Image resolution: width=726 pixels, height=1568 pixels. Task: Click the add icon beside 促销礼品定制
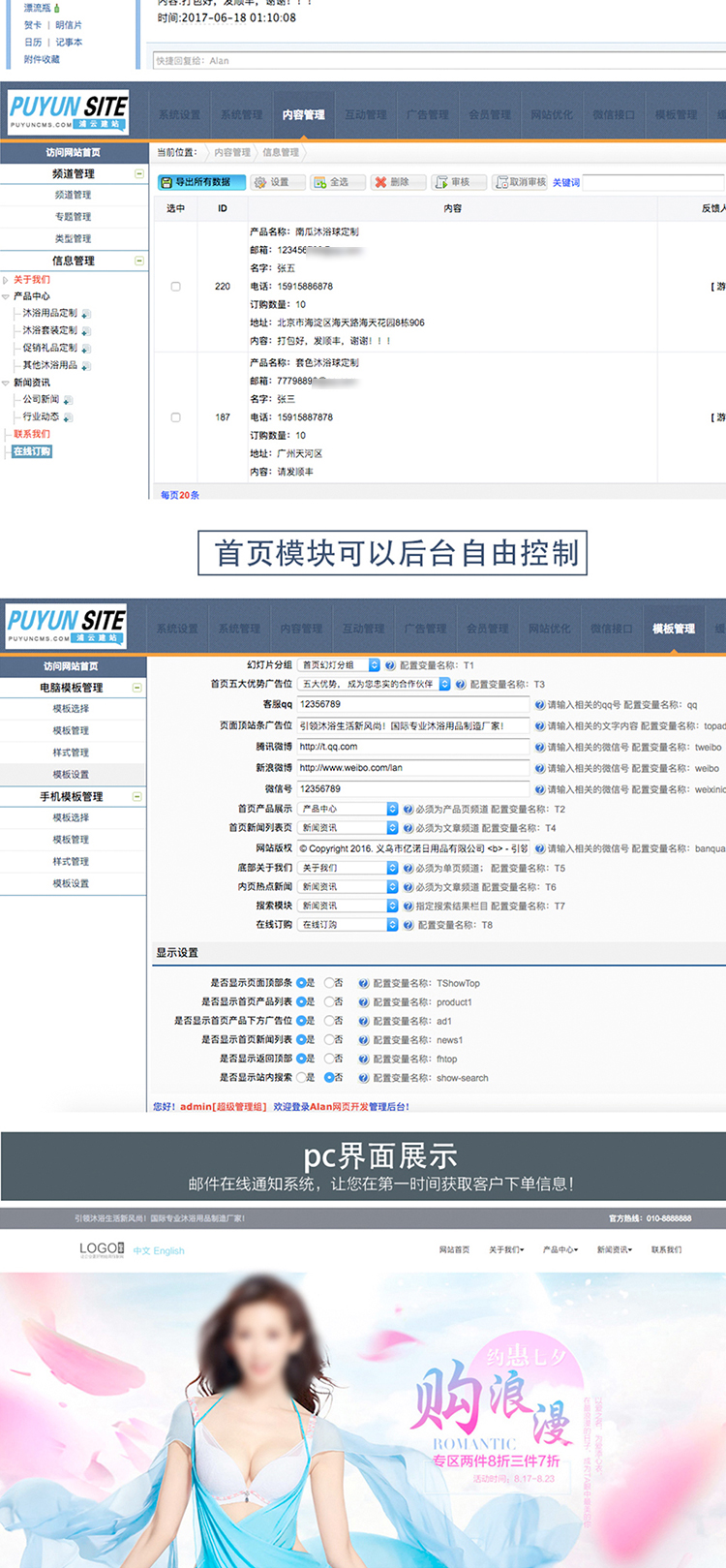86,349
